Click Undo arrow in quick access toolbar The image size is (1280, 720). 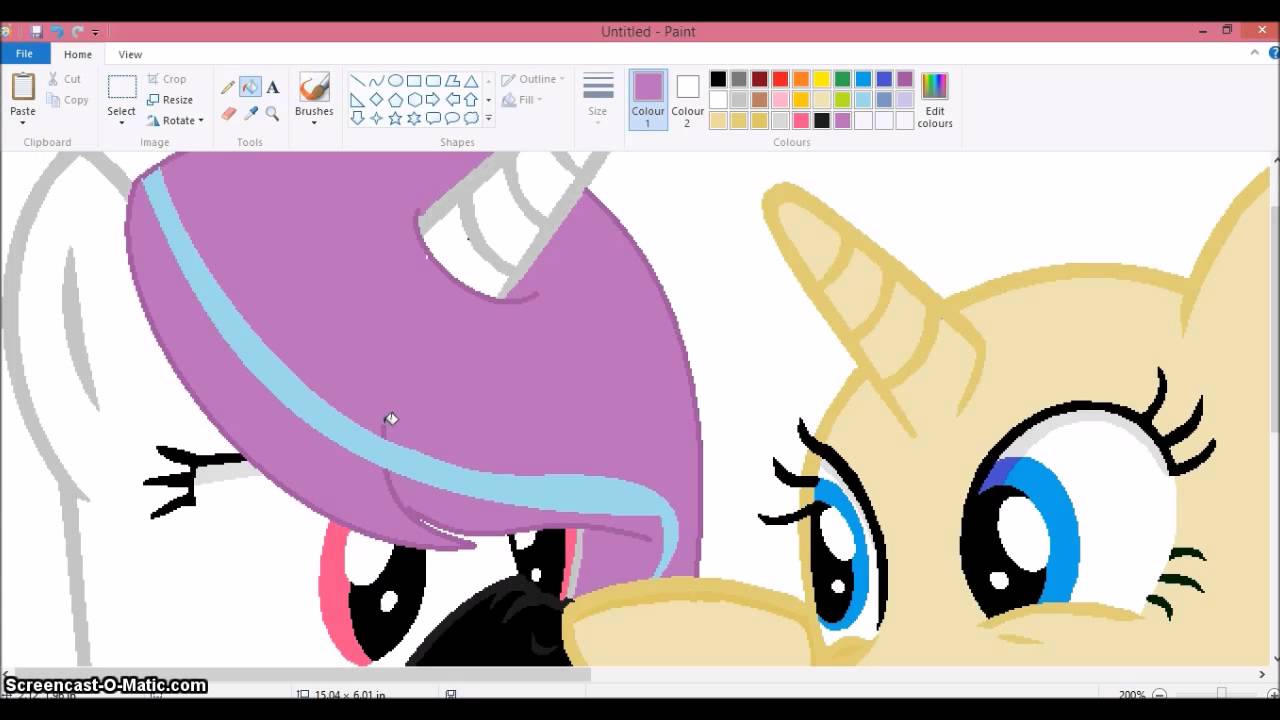[57, 32]
